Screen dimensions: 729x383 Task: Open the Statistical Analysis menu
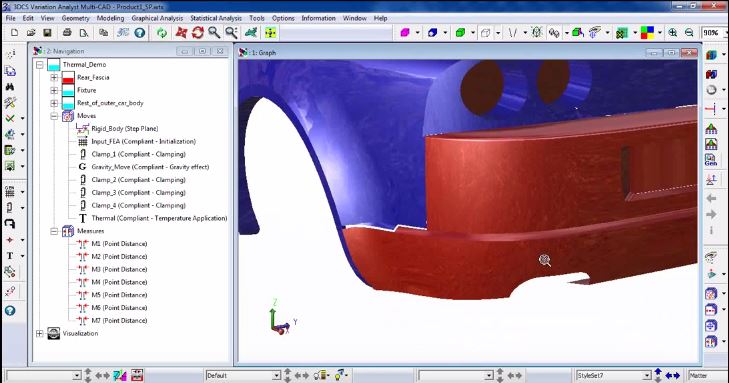click(x=216, y=18)
